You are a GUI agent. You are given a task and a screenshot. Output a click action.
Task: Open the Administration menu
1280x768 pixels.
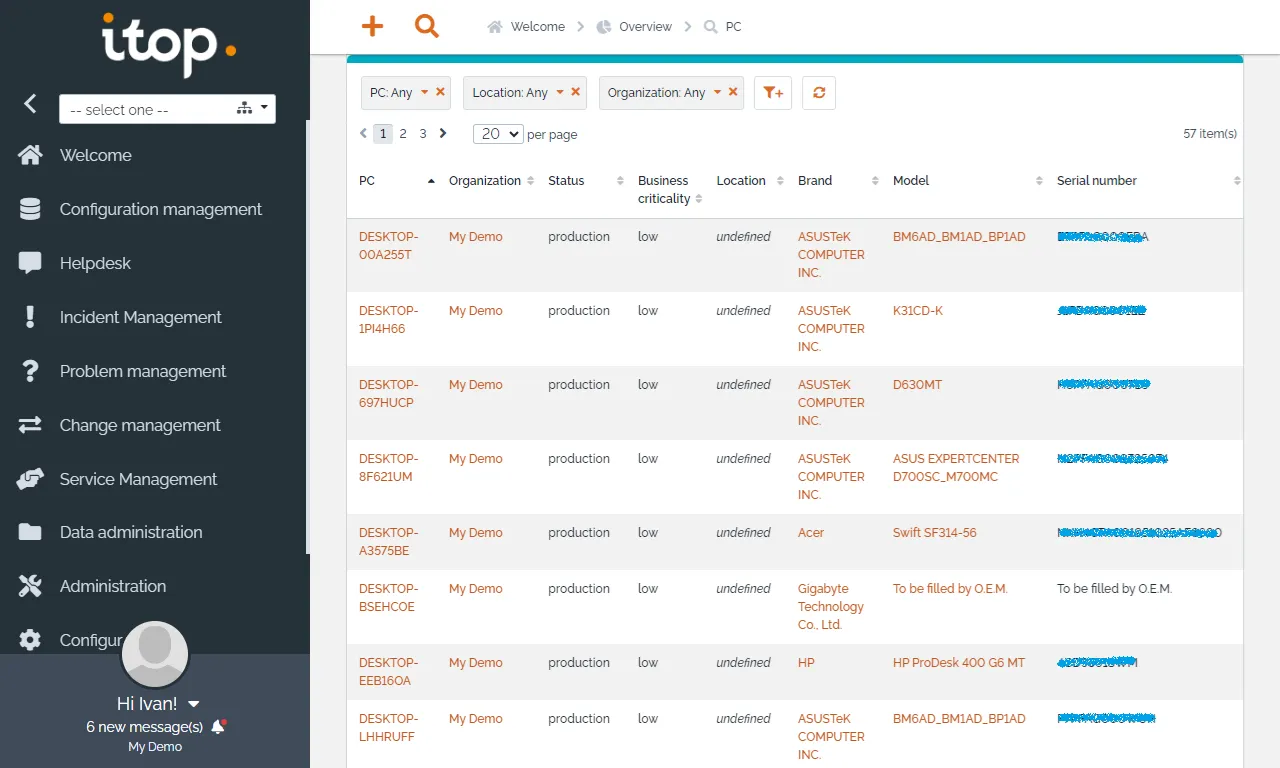pyautogui.click(x=113, y=586)
